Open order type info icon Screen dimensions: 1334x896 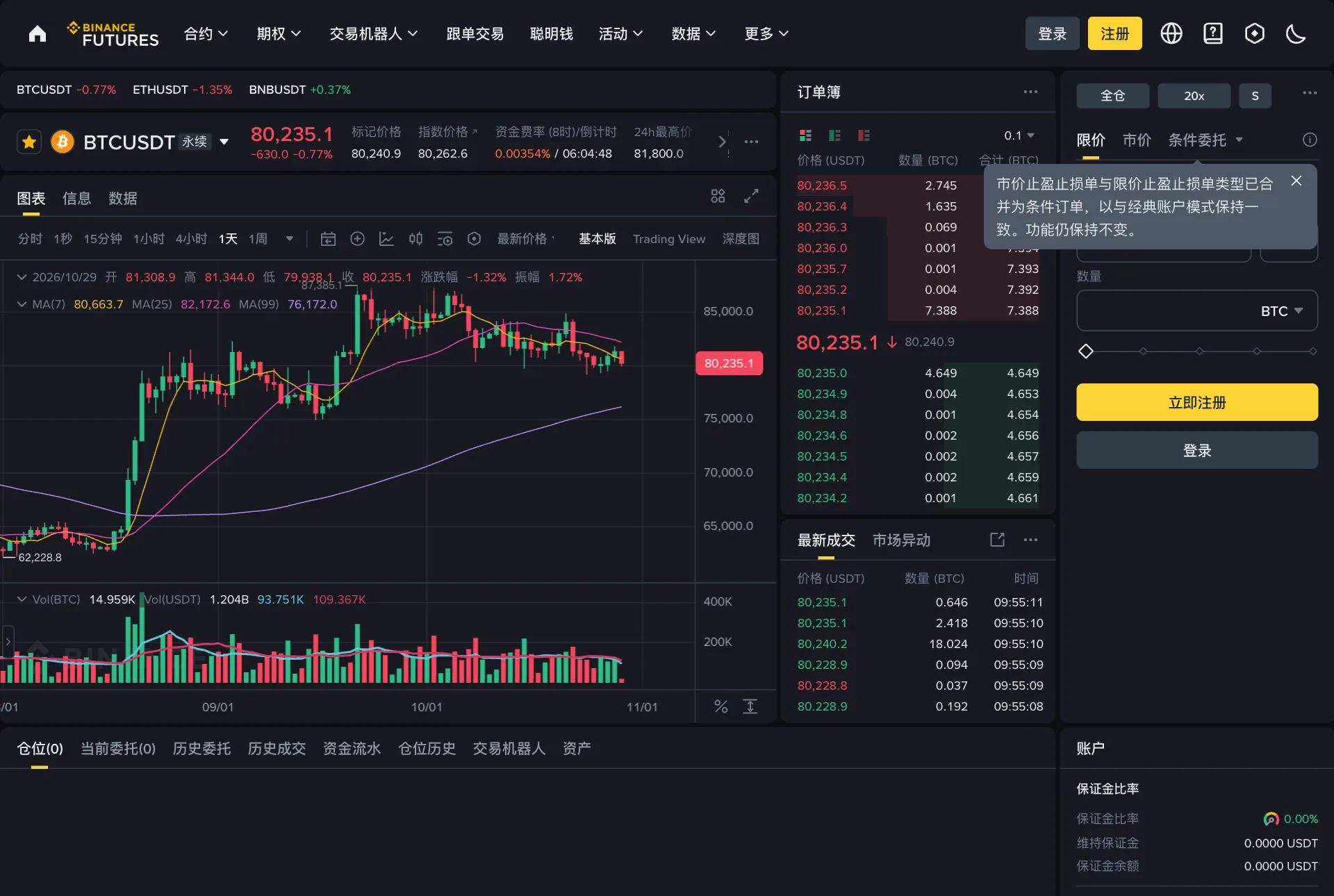[1310, 140]
